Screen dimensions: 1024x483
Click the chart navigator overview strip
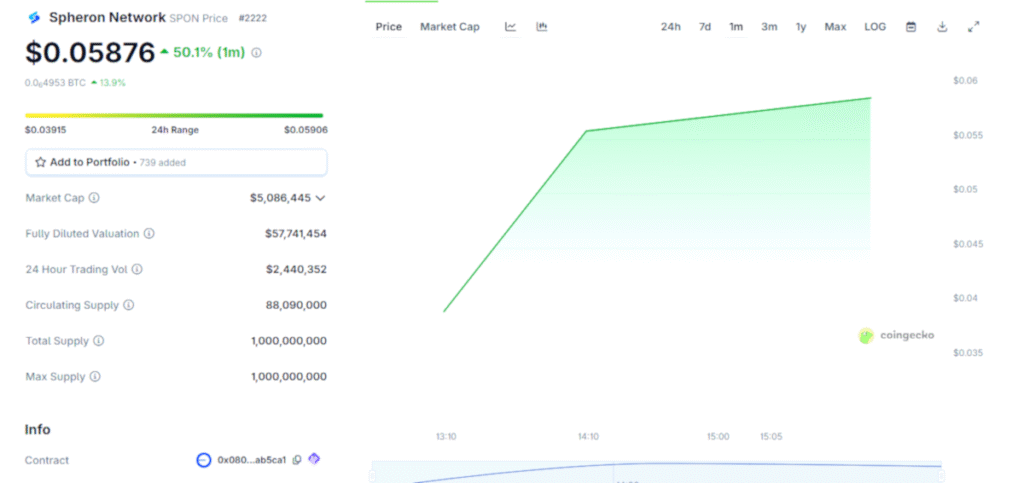tap(656, 472)
